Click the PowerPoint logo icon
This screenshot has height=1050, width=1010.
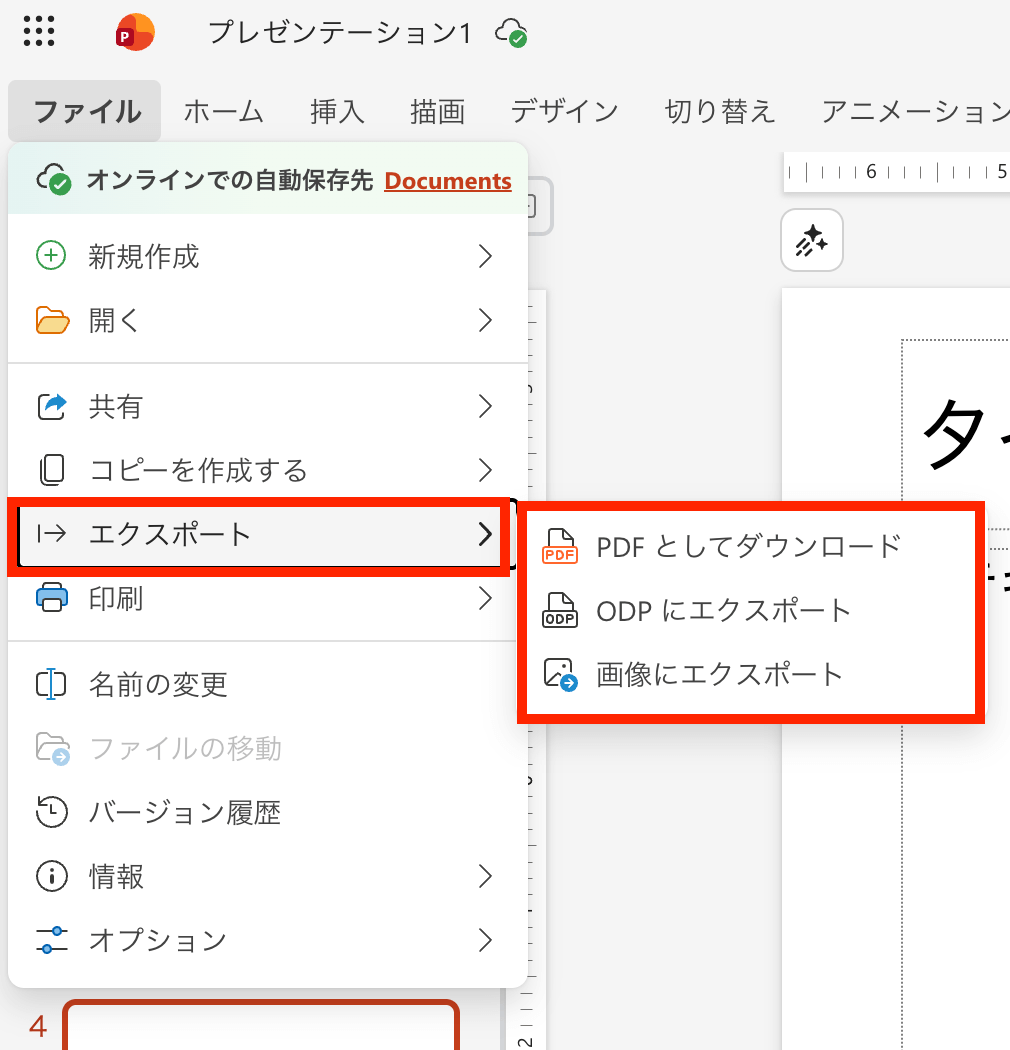pyautogui.click(x=134, y=33)
